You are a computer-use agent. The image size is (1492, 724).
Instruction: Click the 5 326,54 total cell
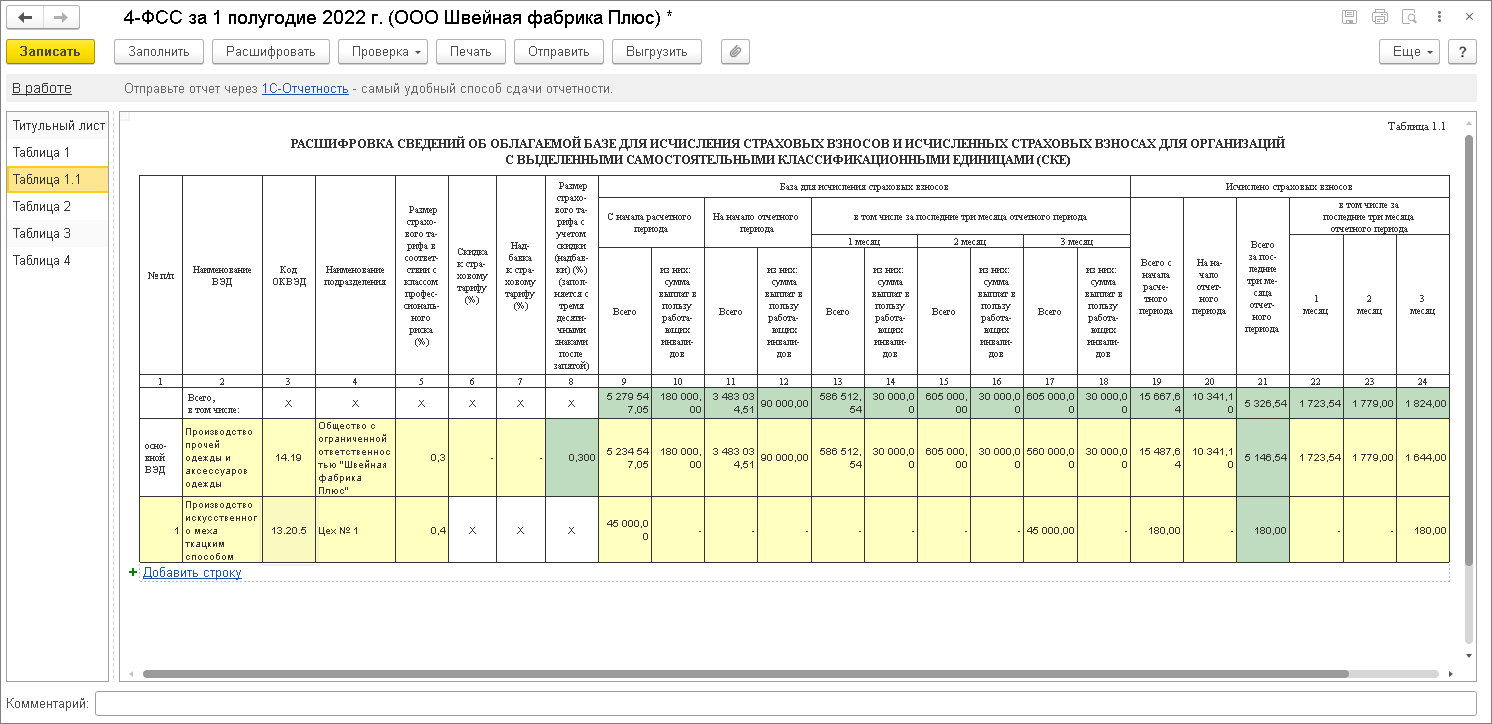point(1262,402)
